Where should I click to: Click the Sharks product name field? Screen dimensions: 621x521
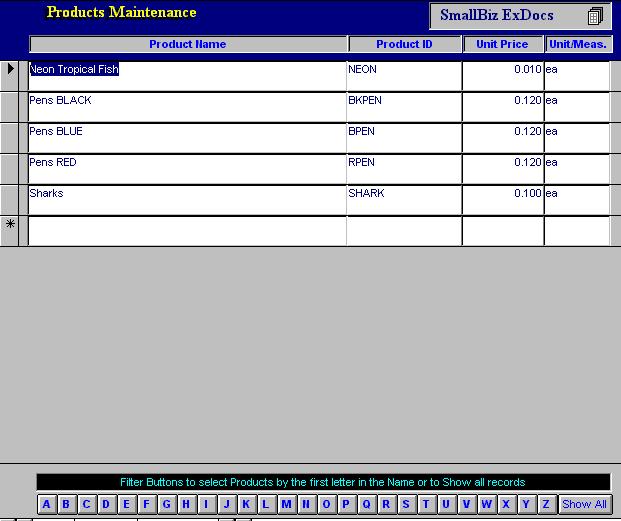pyautogui.click(x=187, y=199)
